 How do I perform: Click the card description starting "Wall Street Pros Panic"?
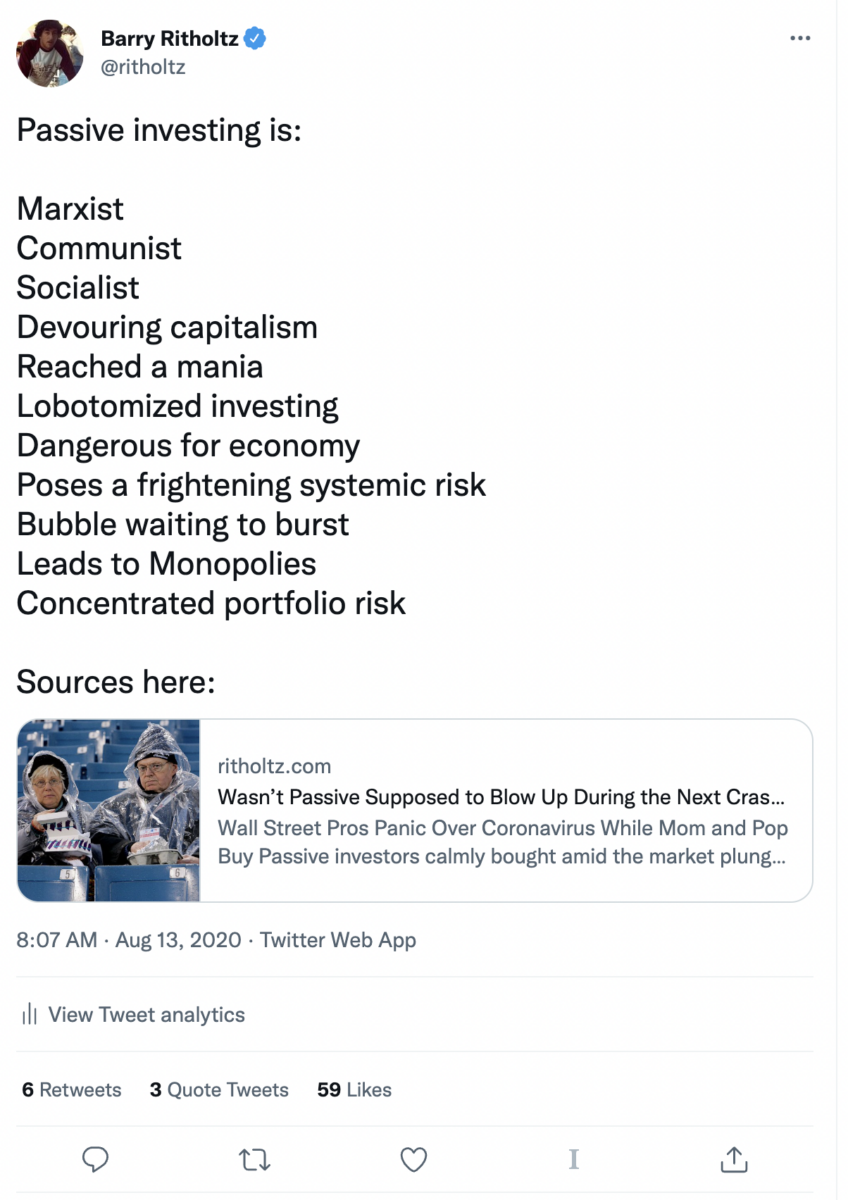coord(502,842)
